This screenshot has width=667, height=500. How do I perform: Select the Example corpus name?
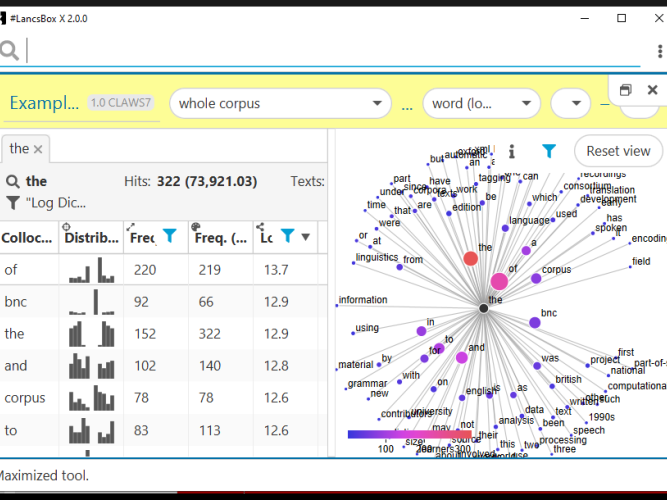click(x=44, y=103)
